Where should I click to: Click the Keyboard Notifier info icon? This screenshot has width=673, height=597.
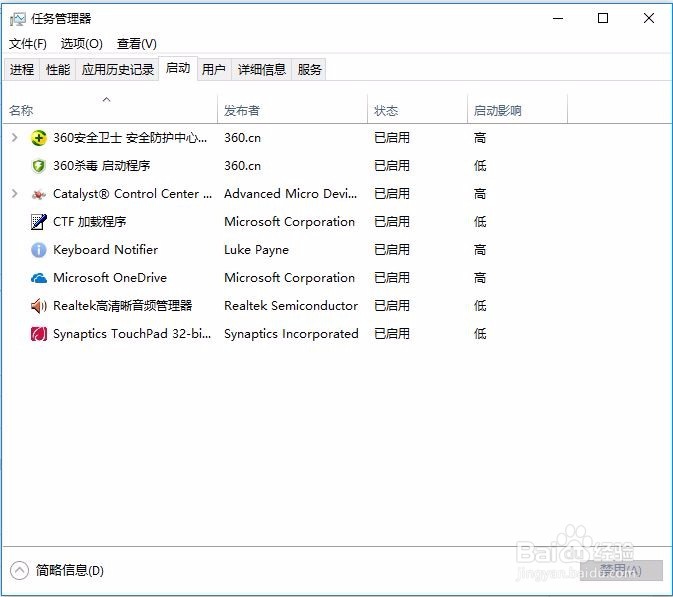[x=39, y=250]
